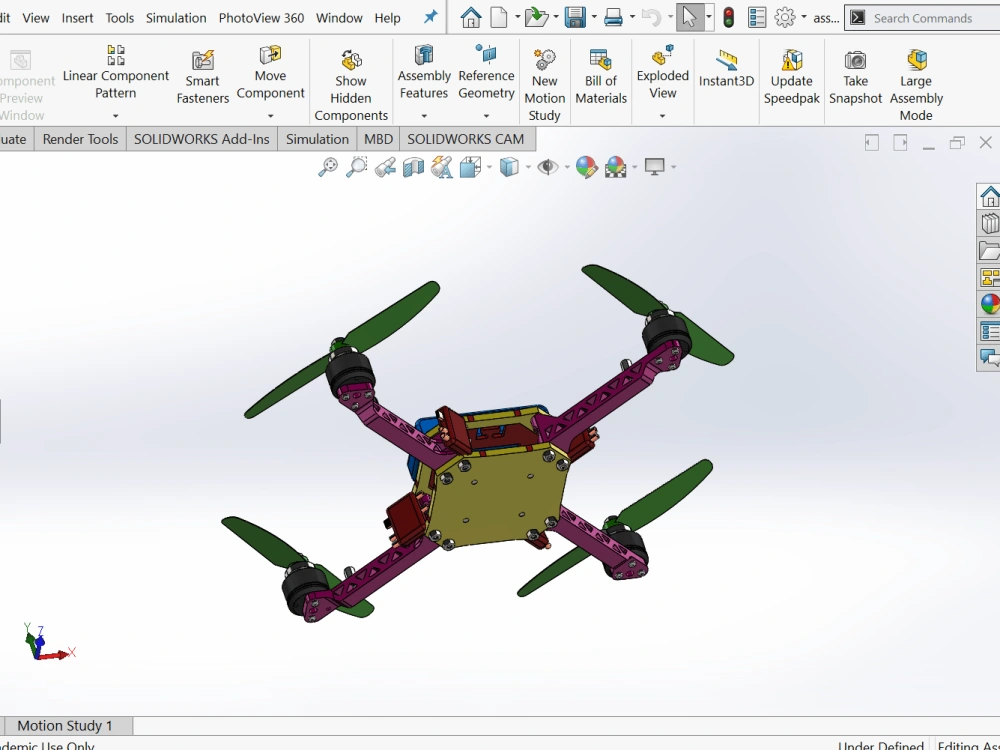Click the Undo arrow
This screenshot has height=750, width=1000.
click(651, 18)
